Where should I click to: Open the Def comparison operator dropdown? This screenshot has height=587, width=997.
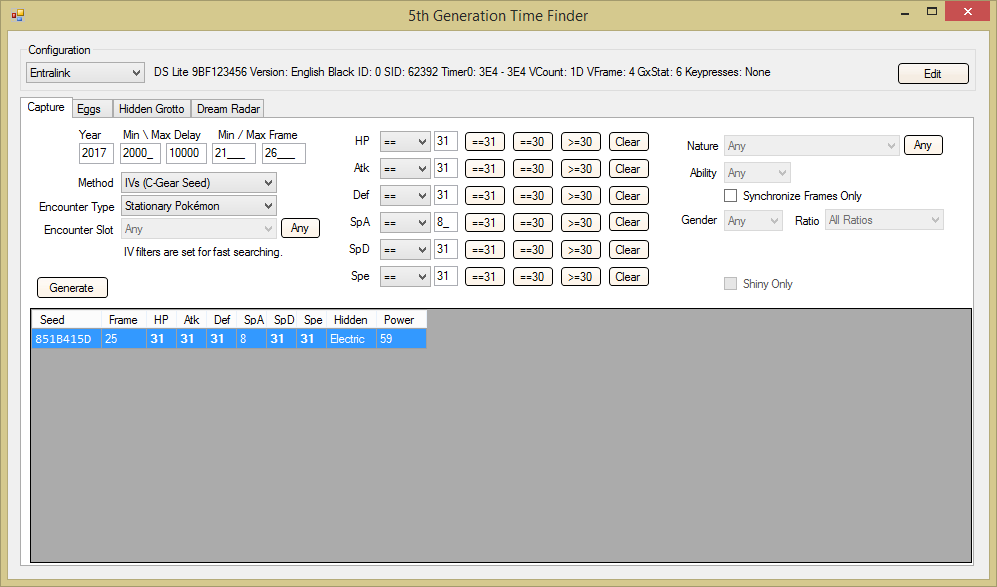[x=405, y=196]
